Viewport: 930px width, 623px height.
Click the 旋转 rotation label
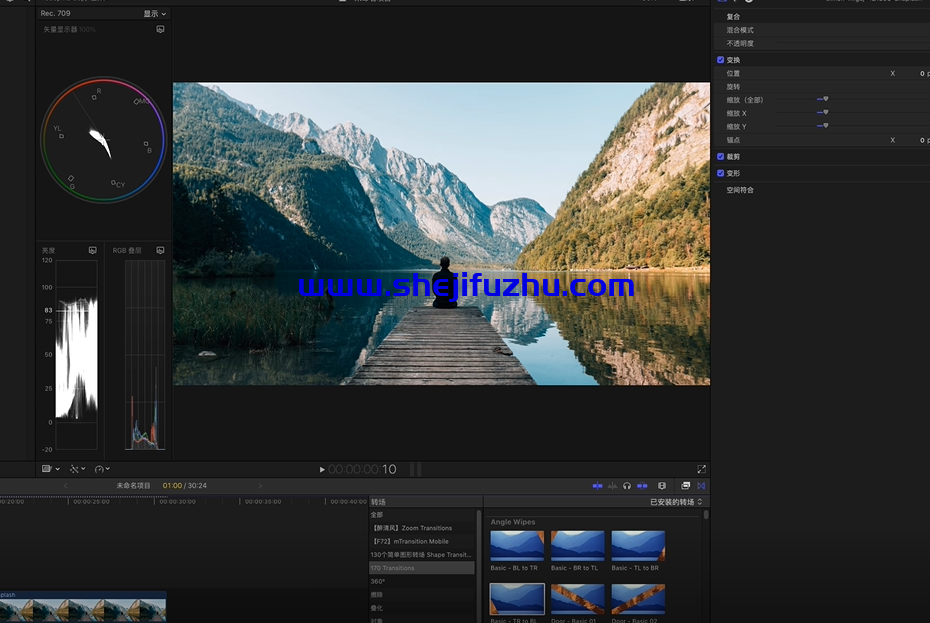click(x=733, y=87)
